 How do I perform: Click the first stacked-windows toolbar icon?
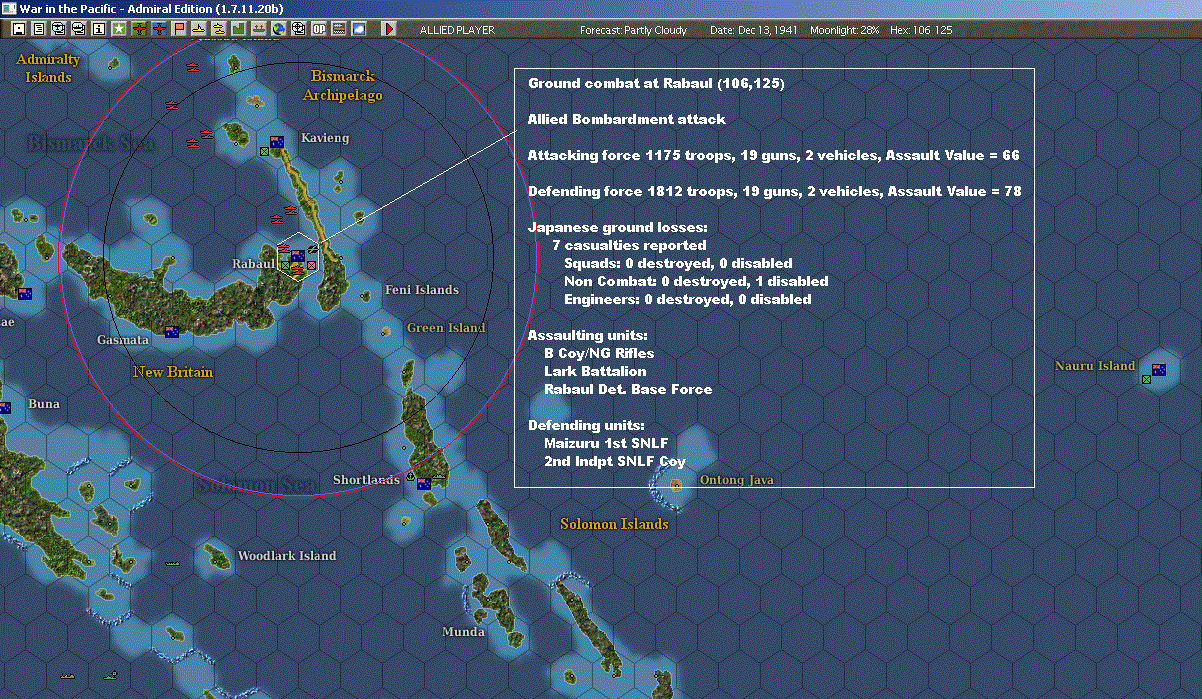pos(59,30)
